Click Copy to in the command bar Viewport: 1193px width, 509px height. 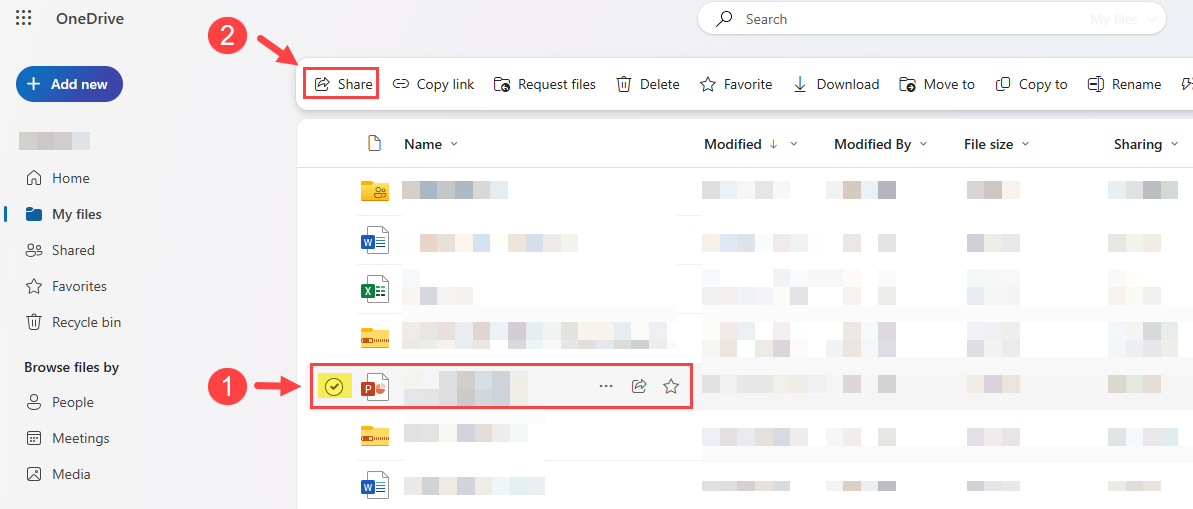(1032, 84)
